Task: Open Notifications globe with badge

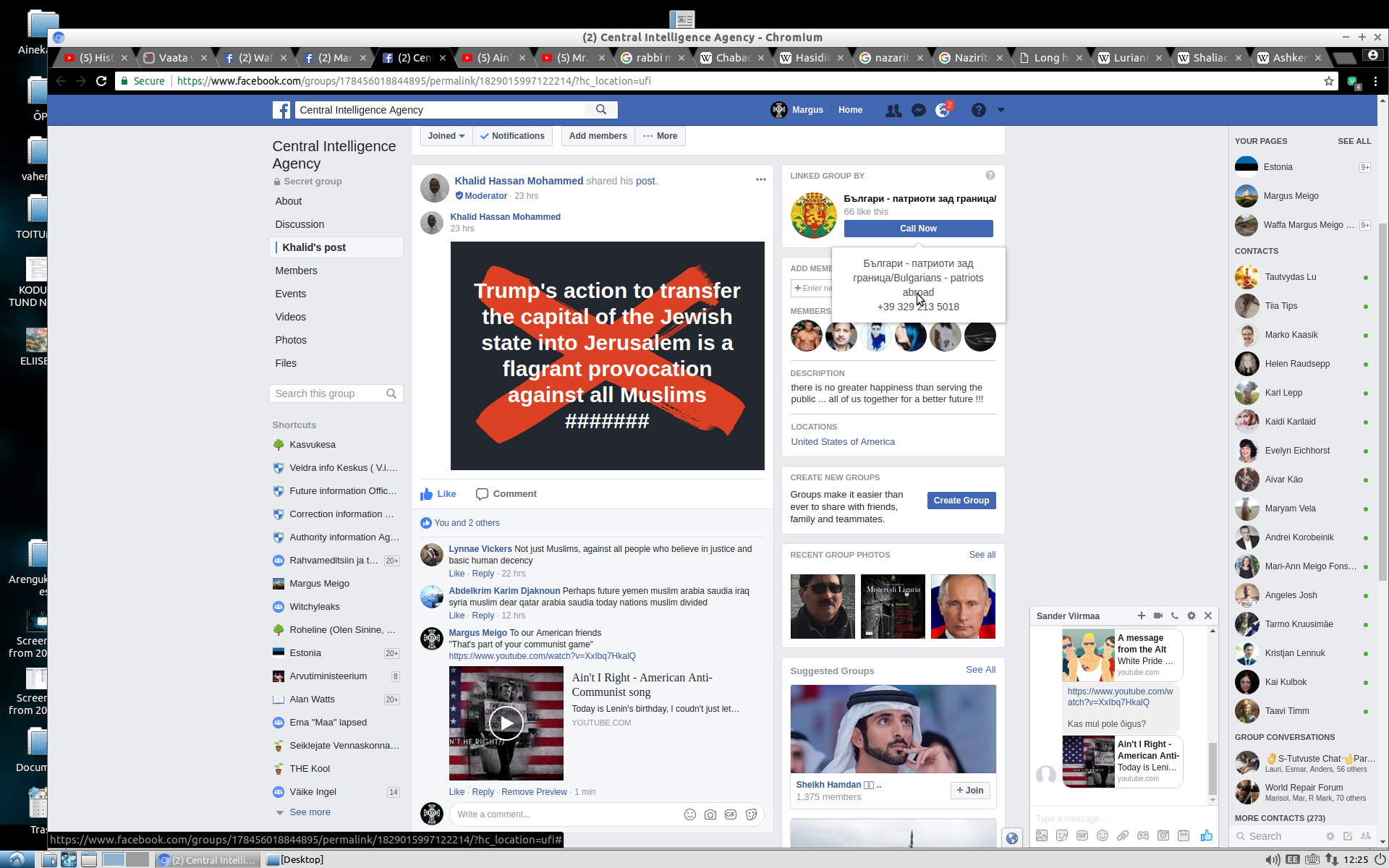Action: point(943,110)
